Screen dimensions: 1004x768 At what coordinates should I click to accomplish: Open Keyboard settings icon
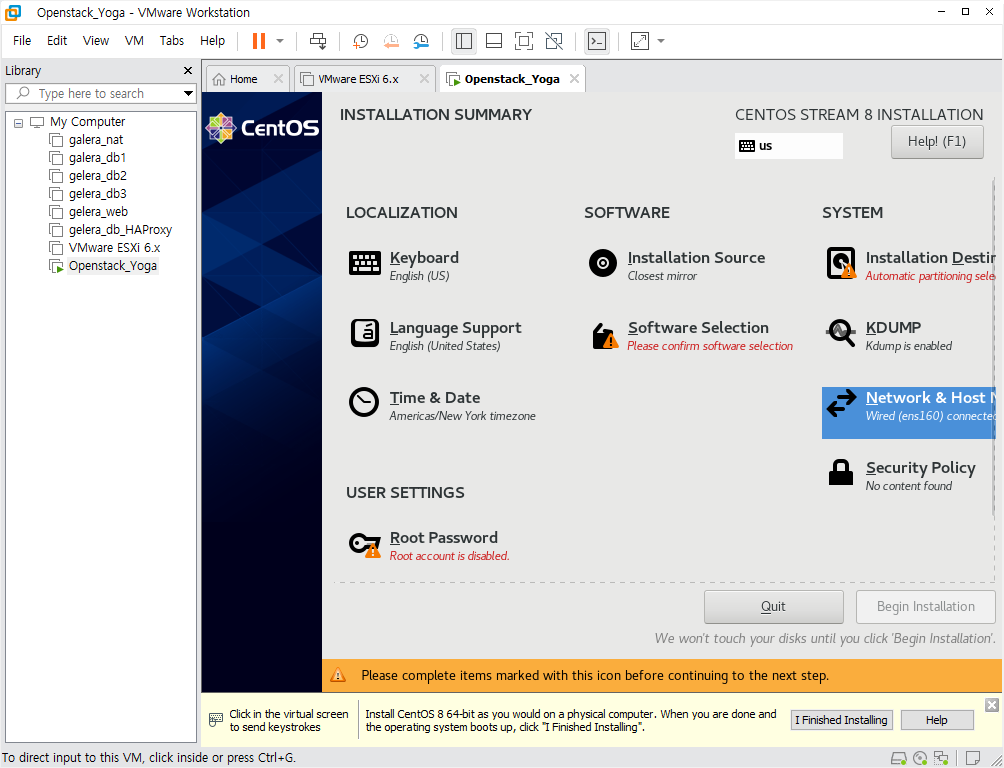tap(364, 263)
